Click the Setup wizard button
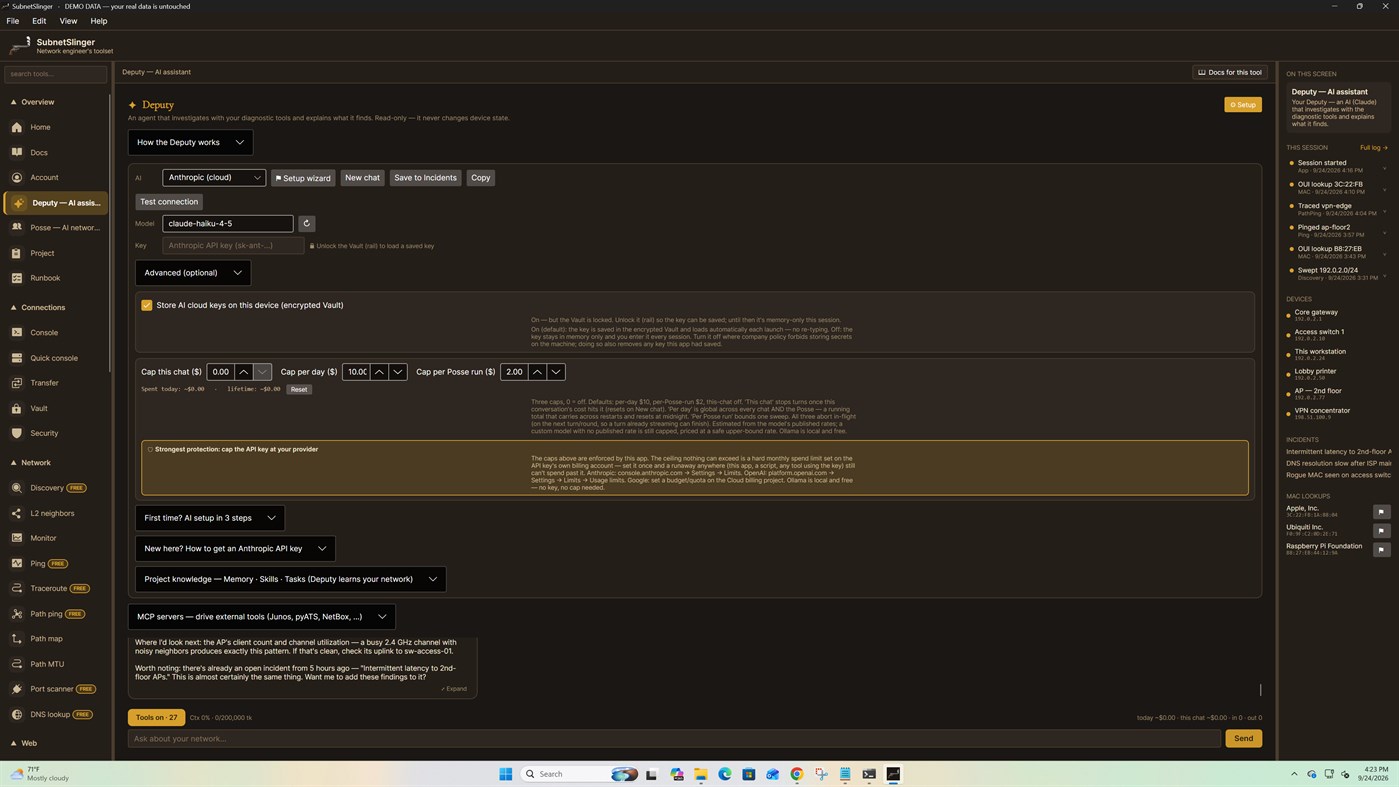Image resolution: width=1399 pixels, height=787 pixels. click(x=303, y=178)
